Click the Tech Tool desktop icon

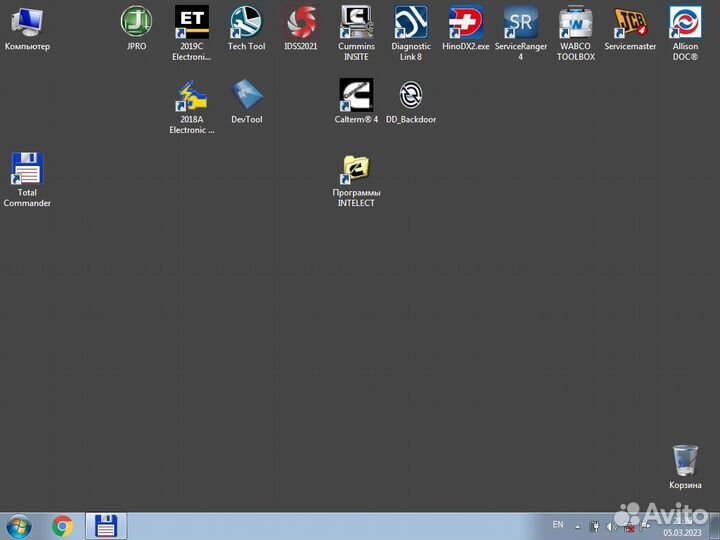click(246, 22)
